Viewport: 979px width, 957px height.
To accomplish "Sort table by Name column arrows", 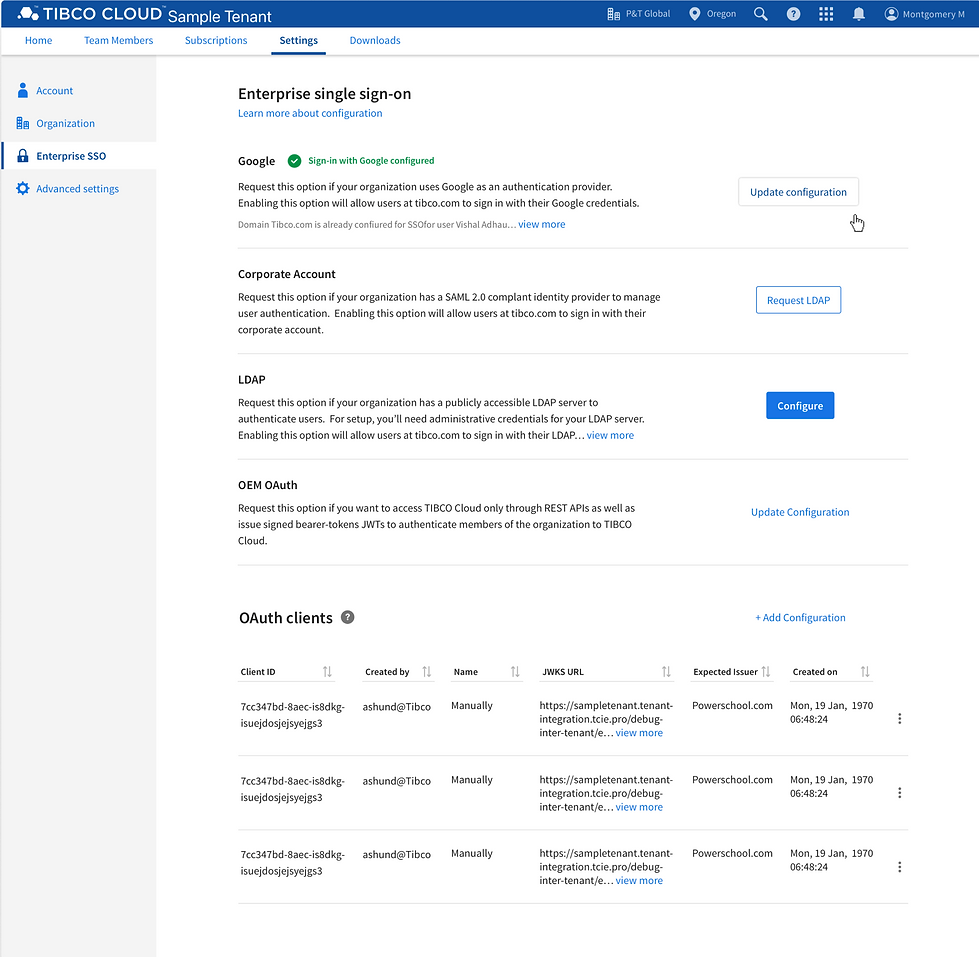I will pyautogui.click(x=515, y=672).
